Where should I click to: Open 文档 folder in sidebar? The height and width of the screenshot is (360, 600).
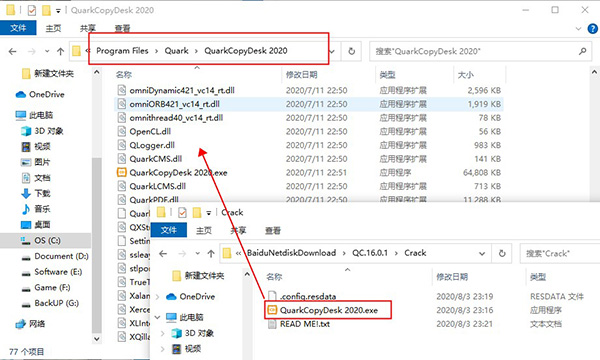click(x=36, y=178)
